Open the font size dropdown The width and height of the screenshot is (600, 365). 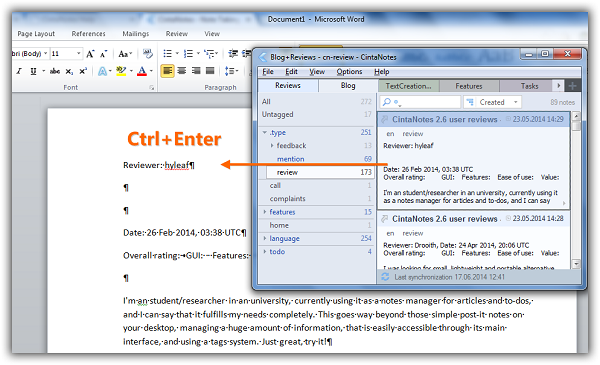[78, 54]
